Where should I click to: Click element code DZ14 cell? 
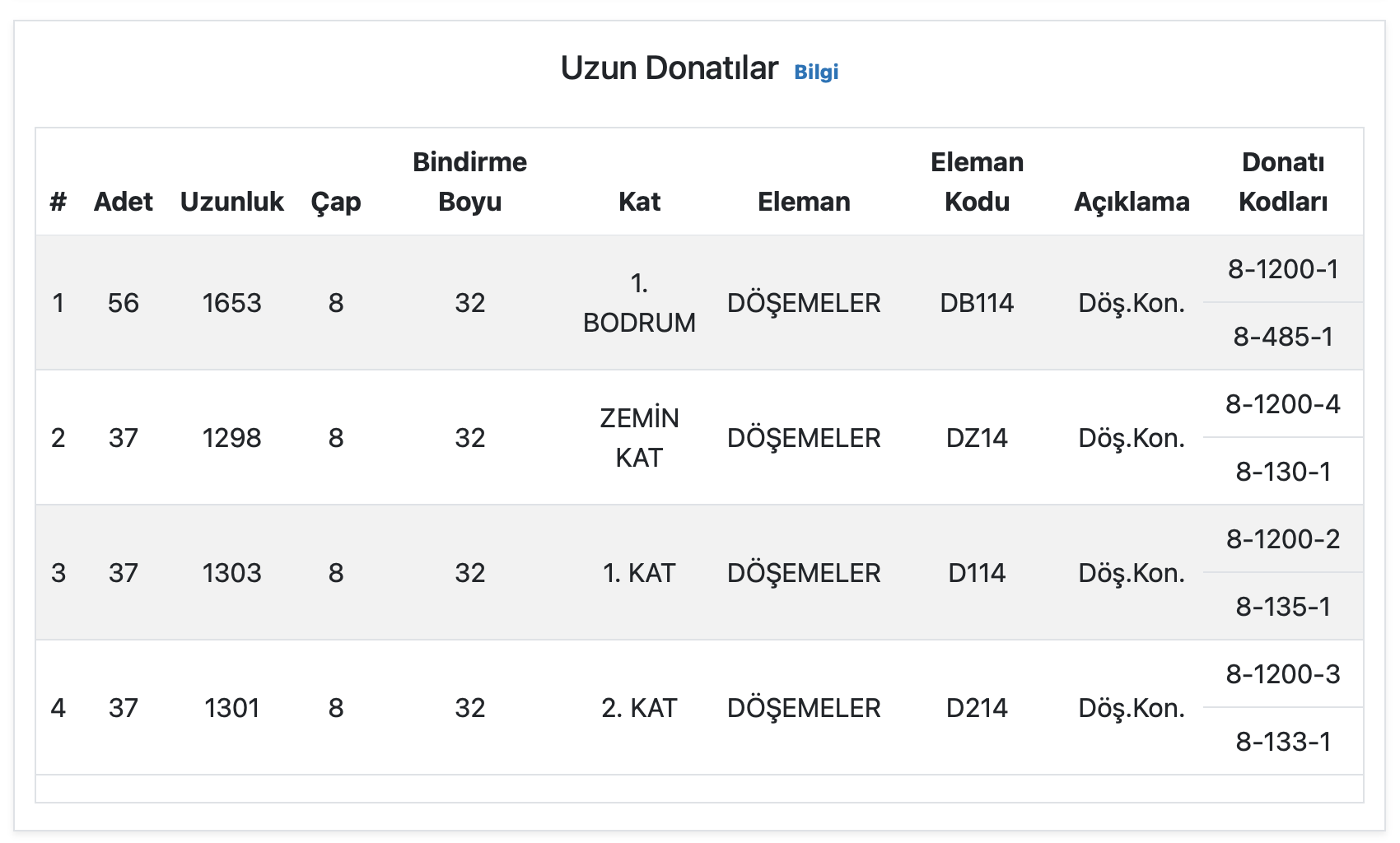click(x=978, y=438)
